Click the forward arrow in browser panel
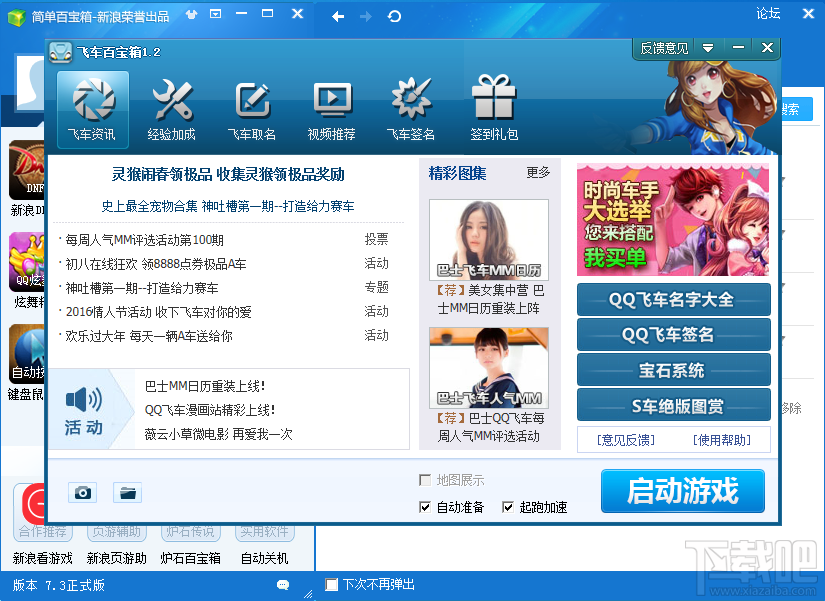 click(x=366, y=17)
